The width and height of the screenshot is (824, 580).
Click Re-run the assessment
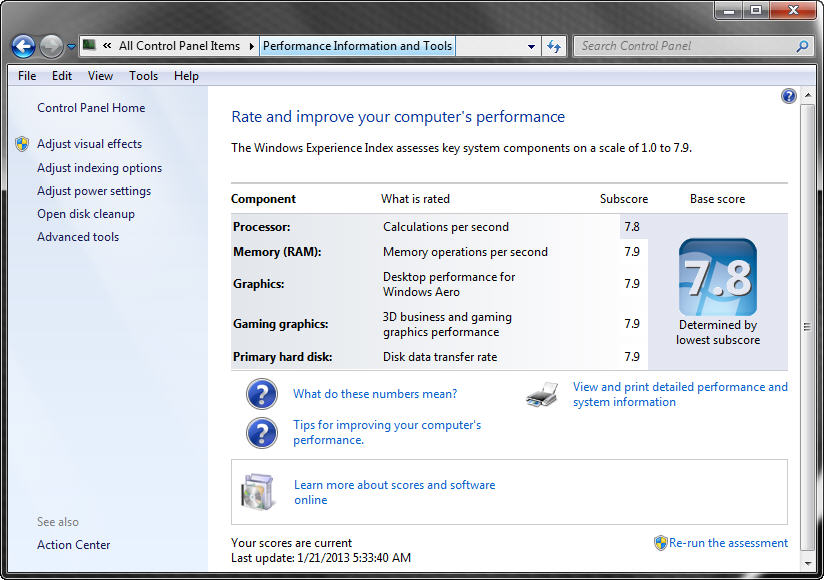pos(728,543)
